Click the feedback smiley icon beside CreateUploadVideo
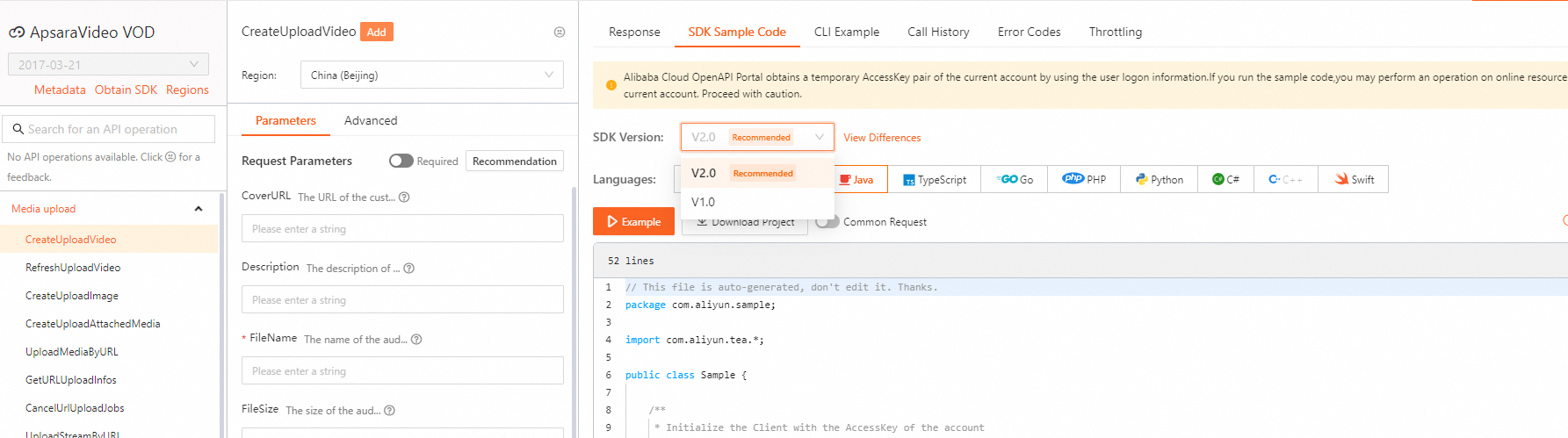The image size is (1568, 438). pyautogui.click(x=560, y=32)
